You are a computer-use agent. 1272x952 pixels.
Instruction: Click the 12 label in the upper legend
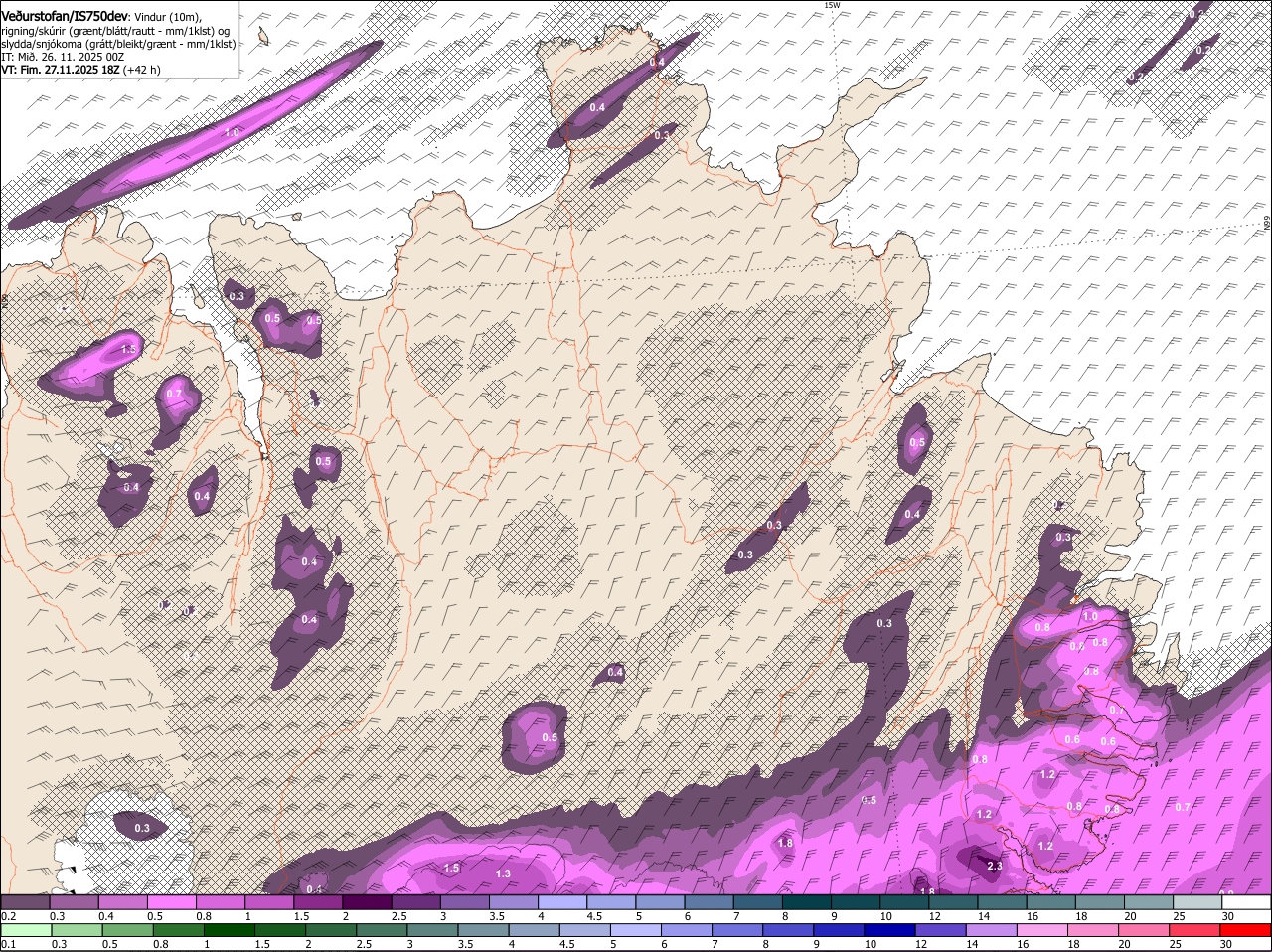pos(934,916)
